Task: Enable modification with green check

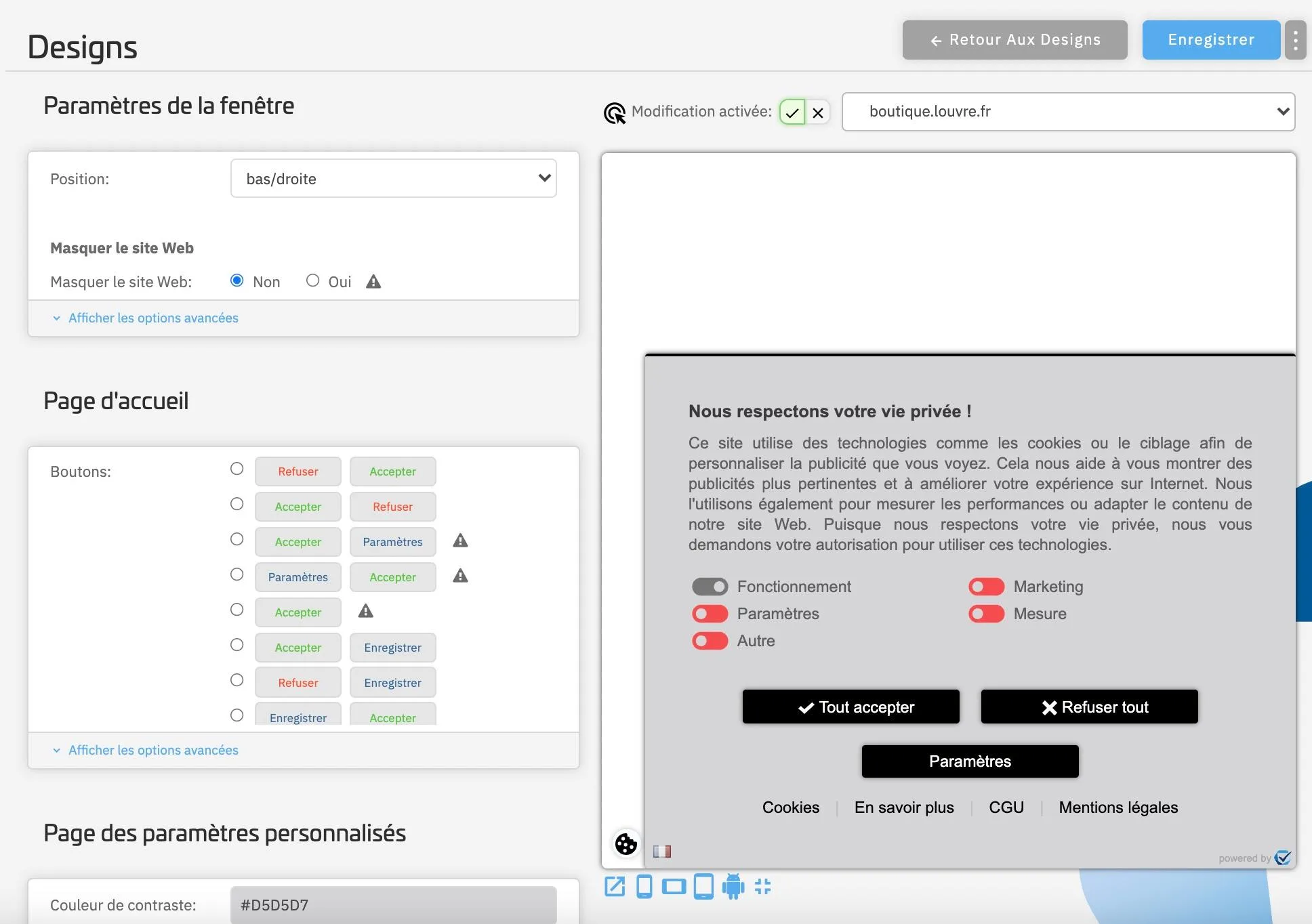Action: point(792,112)
